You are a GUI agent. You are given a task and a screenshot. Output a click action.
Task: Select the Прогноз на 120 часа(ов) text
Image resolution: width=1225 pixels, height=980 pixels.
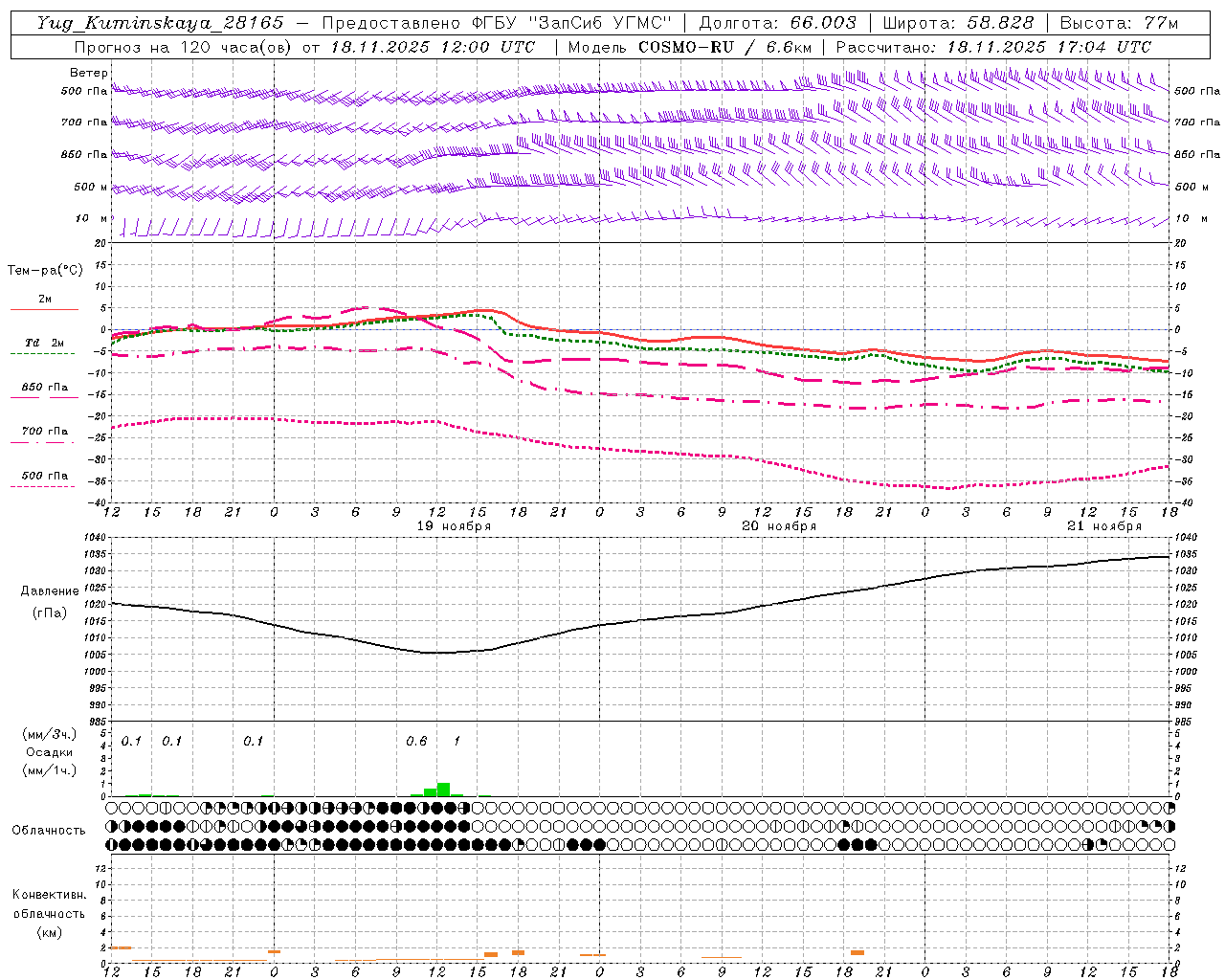pyautogui.click(x=184, y=47)
